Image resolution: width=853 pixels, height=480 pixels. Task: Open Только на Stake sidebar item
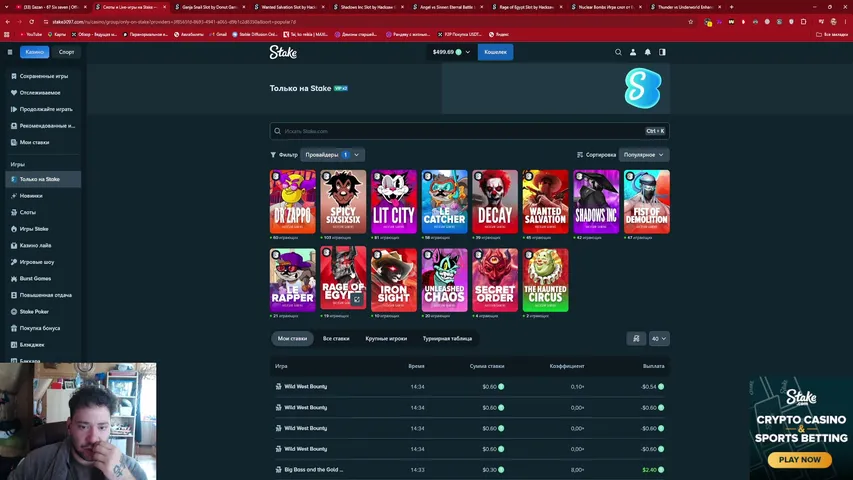(x=43, y=179)
